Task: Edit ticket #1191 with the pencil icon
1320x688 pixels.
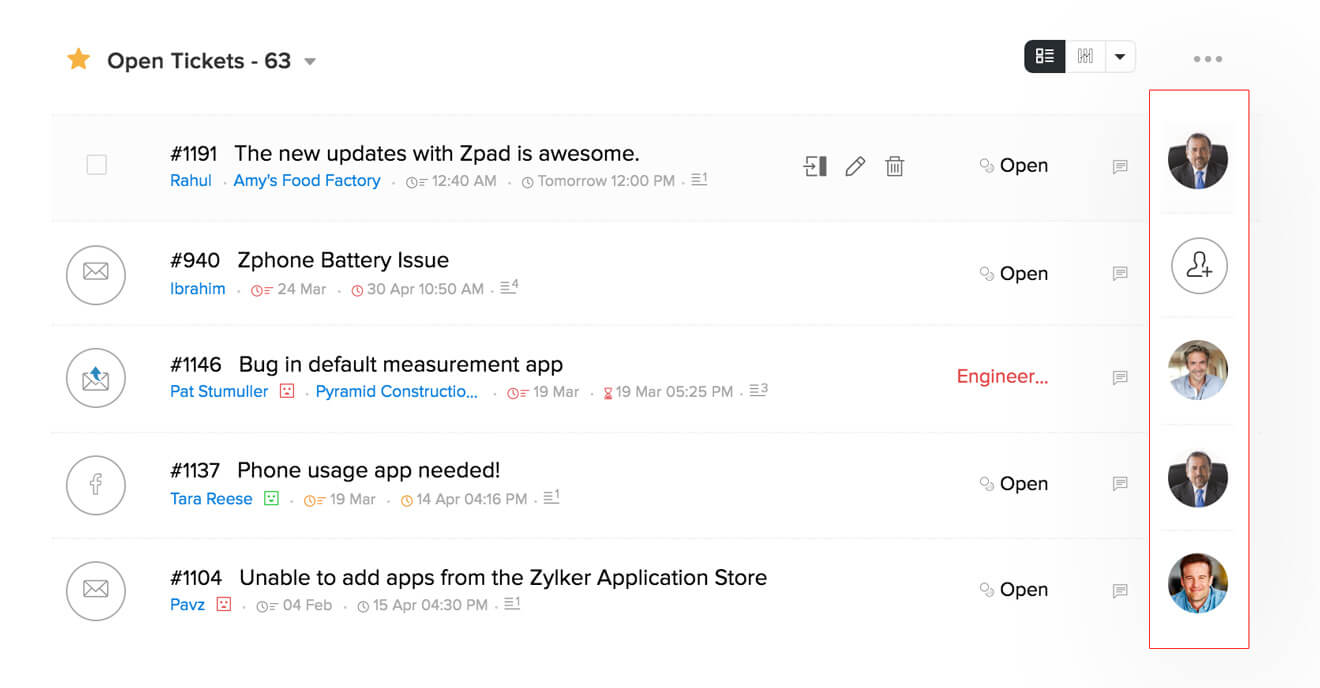Action: [855, 166]
